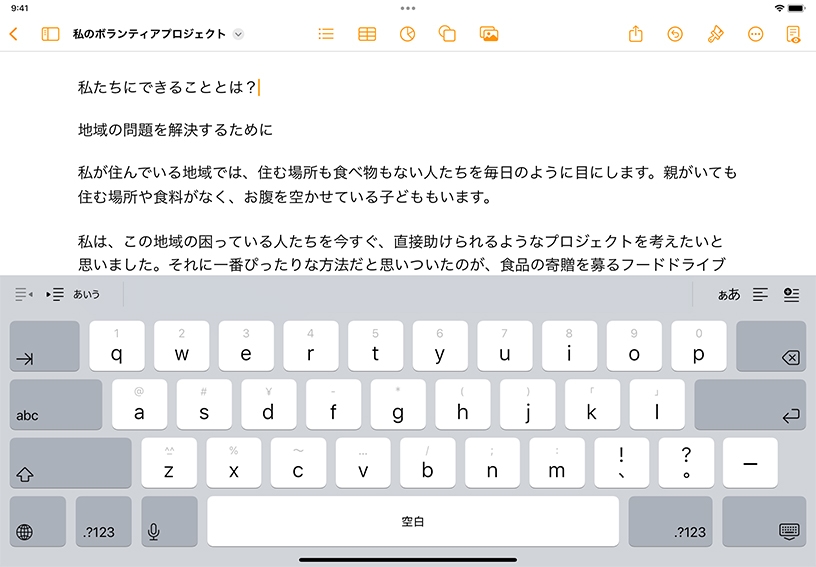Screen dimensions: 816x567
Task: Expand the 私のボランティアプロジェクト title dropdown
Action: [238, 34]
